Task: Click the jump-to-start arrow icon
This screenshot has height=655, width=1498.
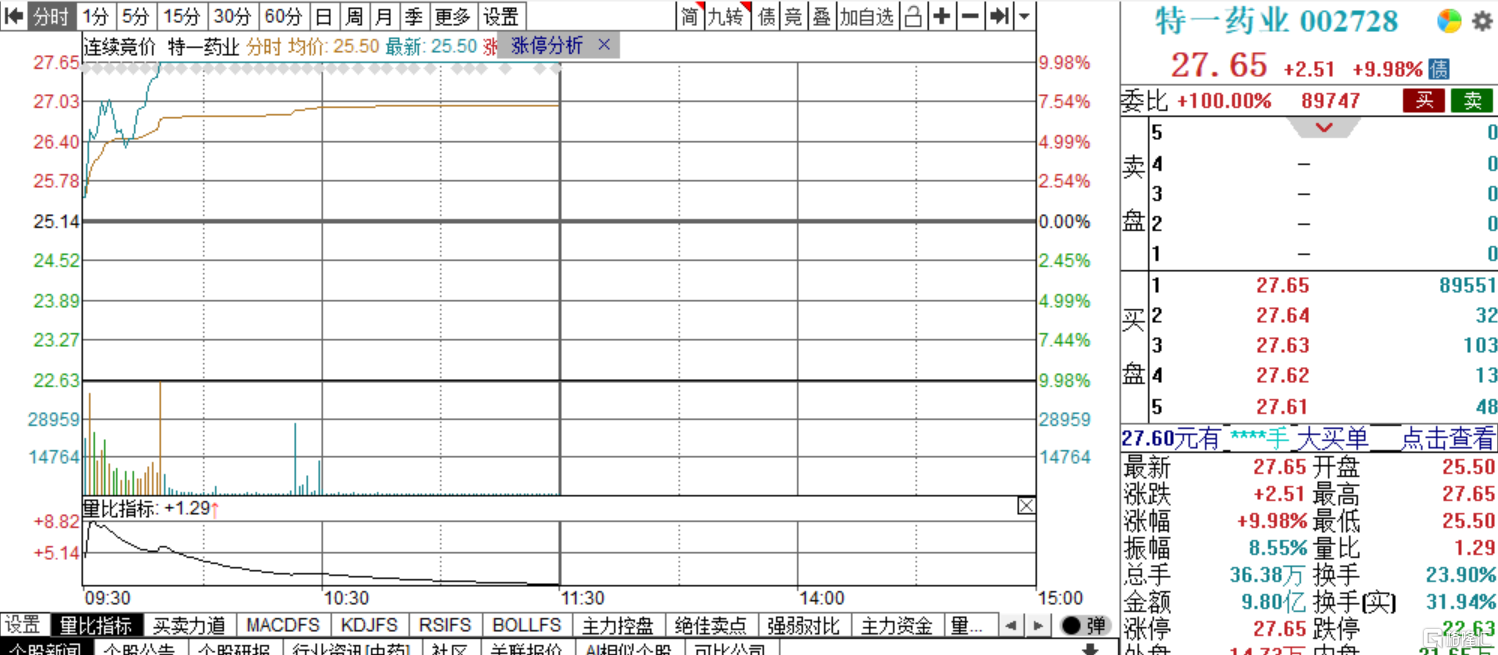Action: point(14,16)
